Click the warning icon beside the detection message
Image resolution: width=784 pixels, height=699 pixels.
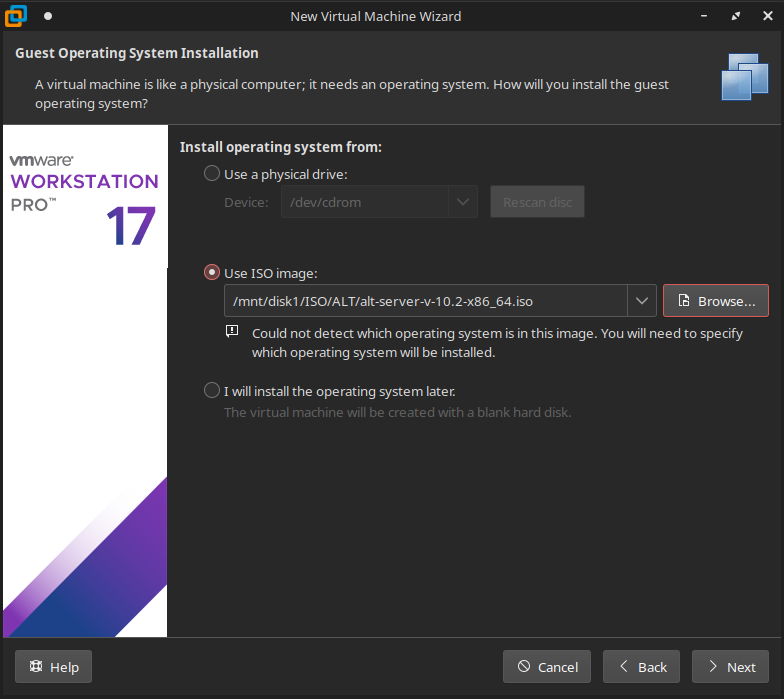click(x=232, y=331)
